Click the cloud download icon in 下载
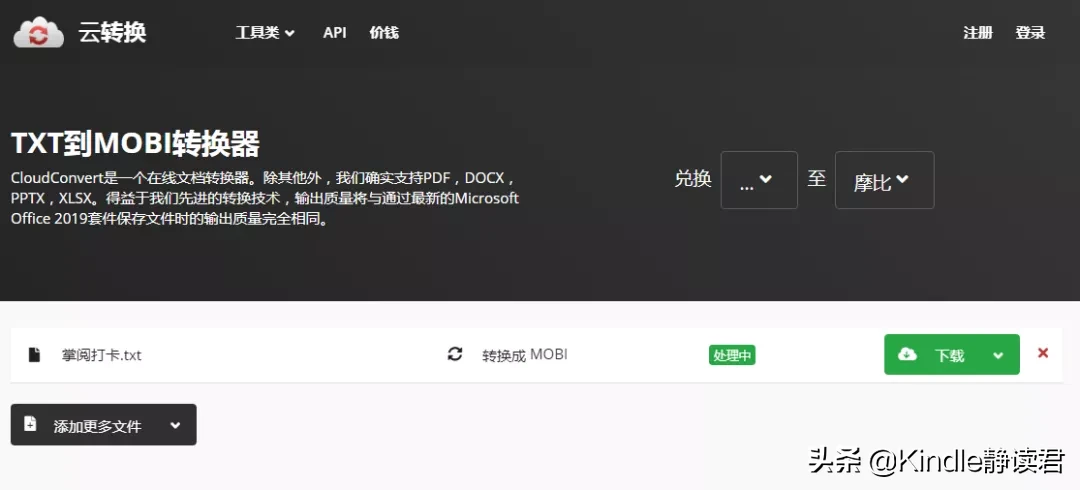This screenshot has width=1080, height=490. (x=908, y=354)
